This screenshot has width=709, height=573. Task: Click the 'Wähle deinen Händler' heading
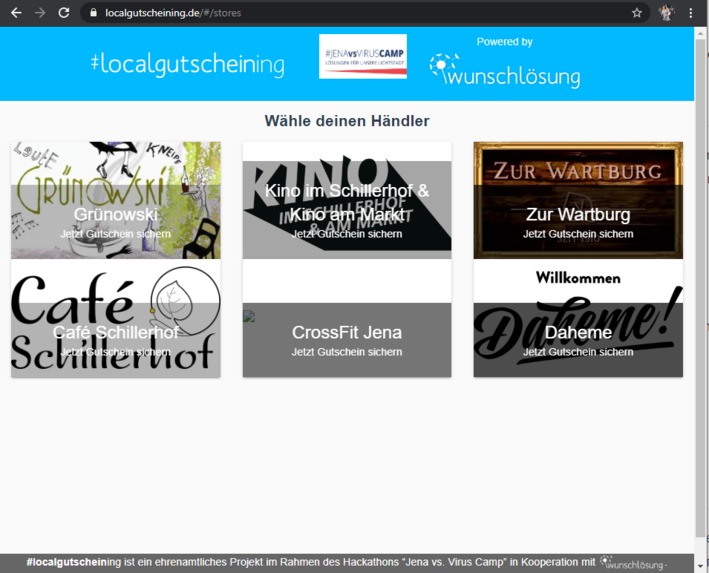pyautogui.click(x=347, y=121)
